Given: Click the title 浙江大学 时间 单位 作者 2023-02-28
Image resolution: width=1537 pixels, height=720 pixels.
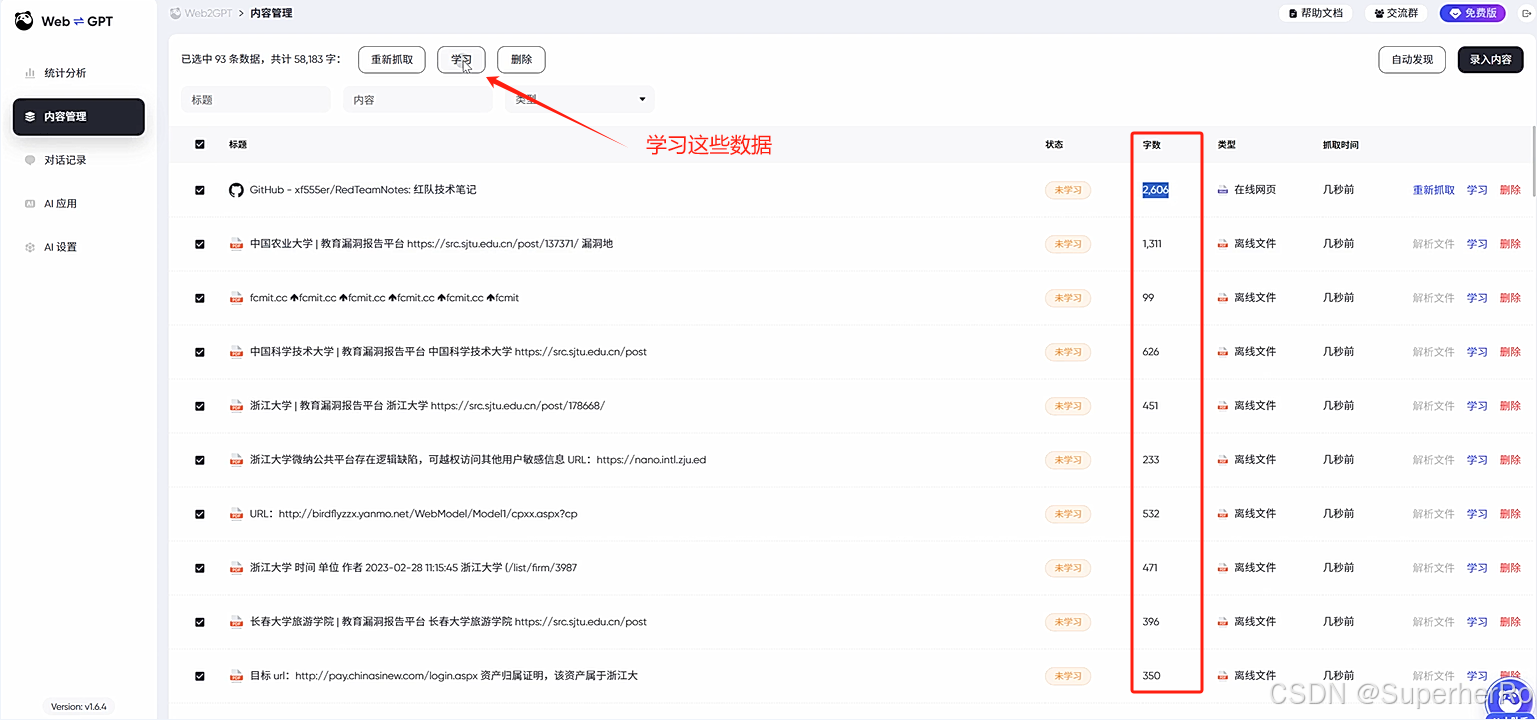Looking at the screenshot, I should click(x=413, y=568).
